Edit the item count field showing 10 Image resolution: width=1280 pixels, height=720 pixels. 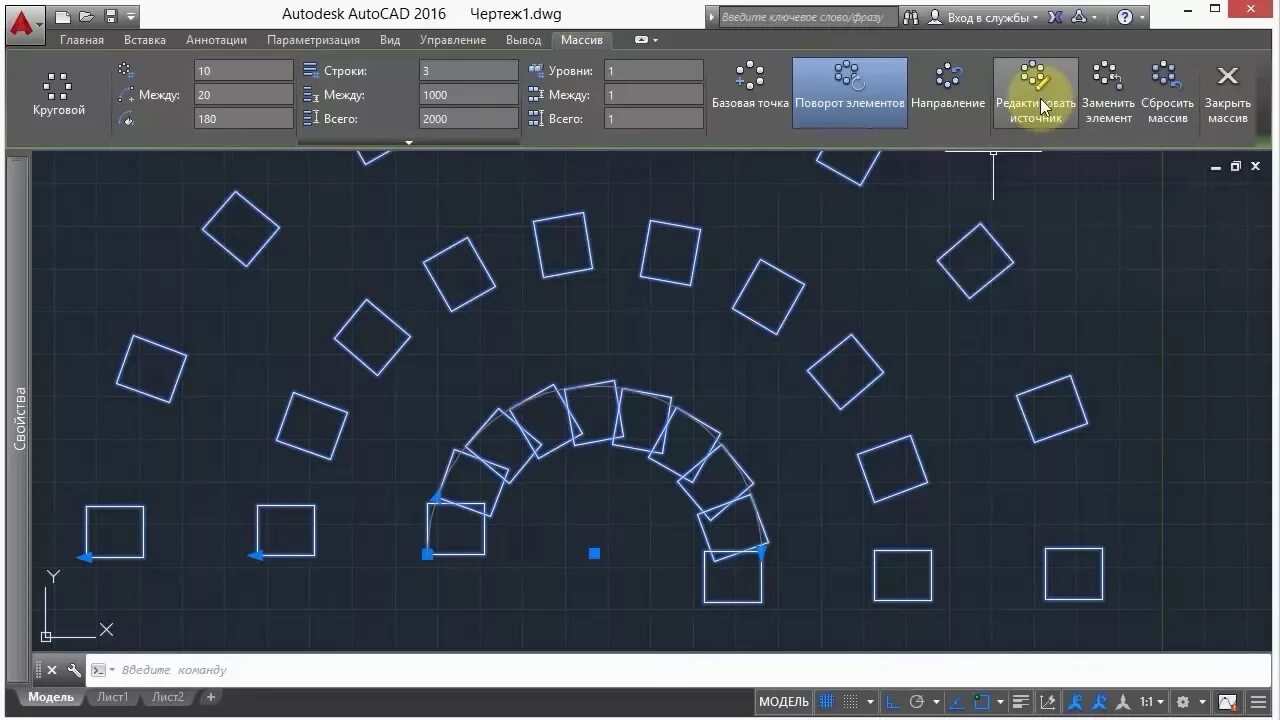tap(244, 71)
